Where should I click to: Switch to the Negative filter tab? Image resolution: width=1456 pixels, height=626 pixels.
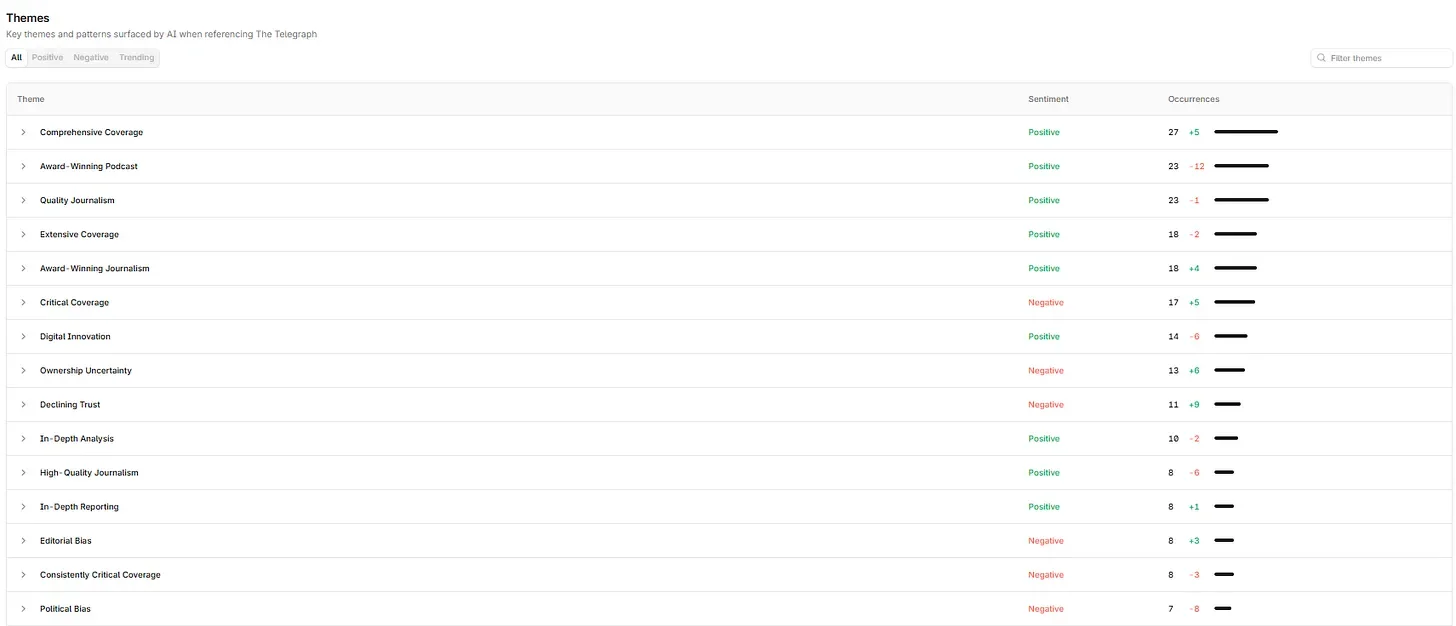(x=91, y=58)
